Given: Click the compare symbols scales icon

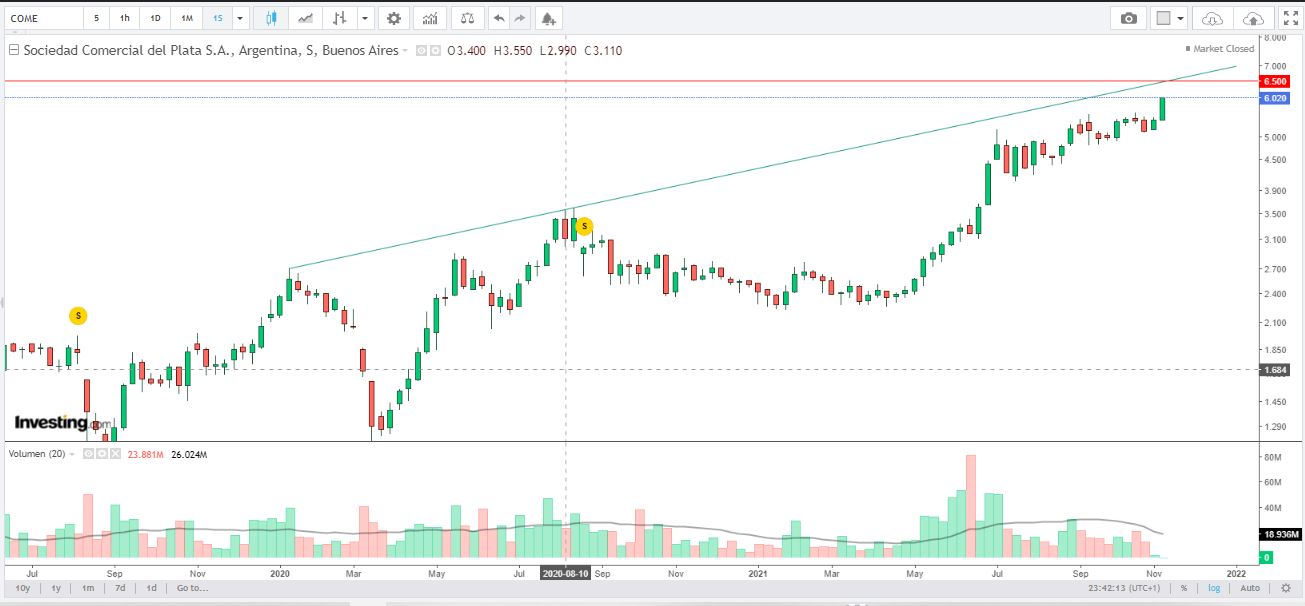Looking at the screenshot, I should (466, 18).
